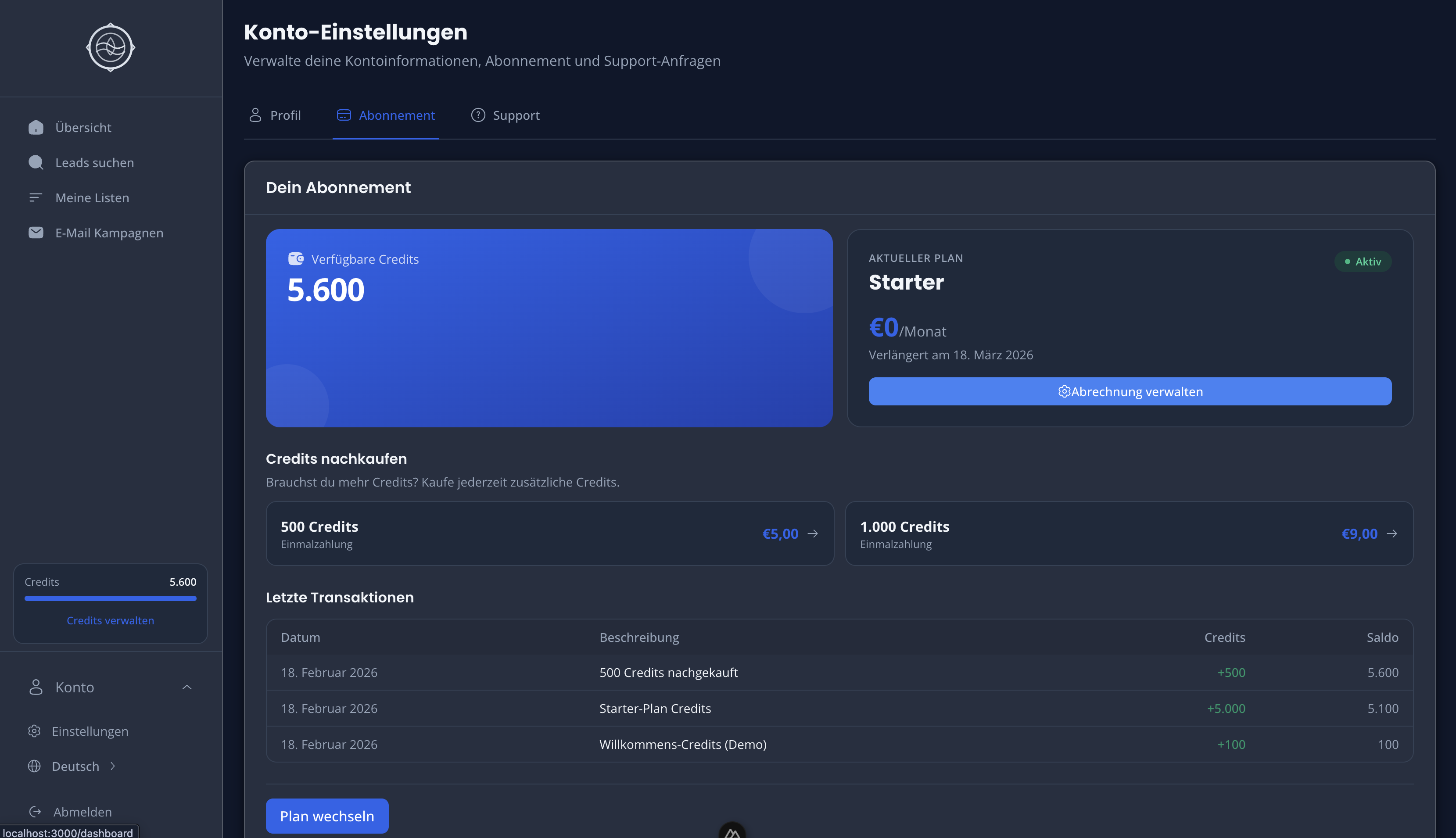The height and width of the screenshot is (838, 1456).
Task: Click the sidebar Credits progress bar
Action: (x=111, y=598)
